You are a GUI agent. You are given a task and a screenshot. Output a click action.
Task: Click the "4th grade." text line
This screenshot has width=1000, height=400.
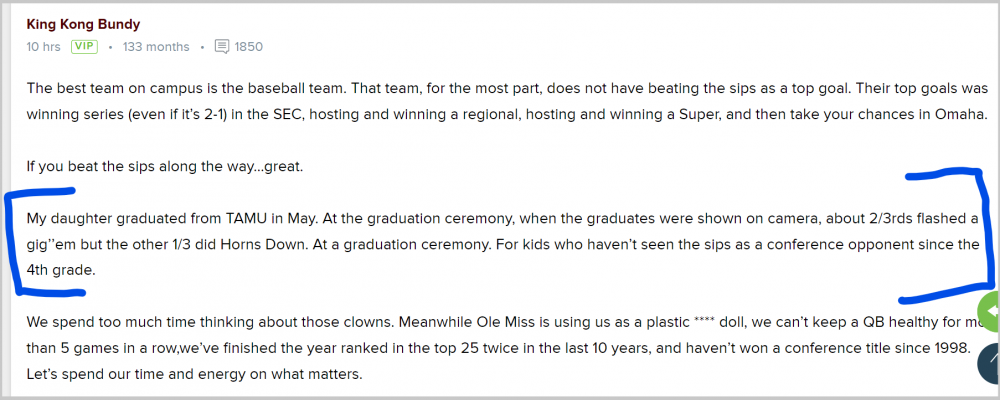point(60,270)
